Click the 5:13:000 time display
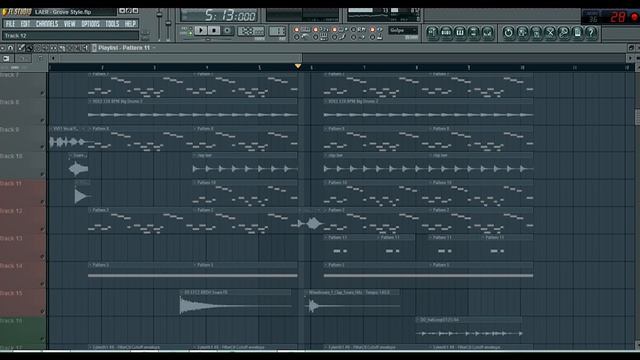The image size is (640, 360). tap(219, 16)
